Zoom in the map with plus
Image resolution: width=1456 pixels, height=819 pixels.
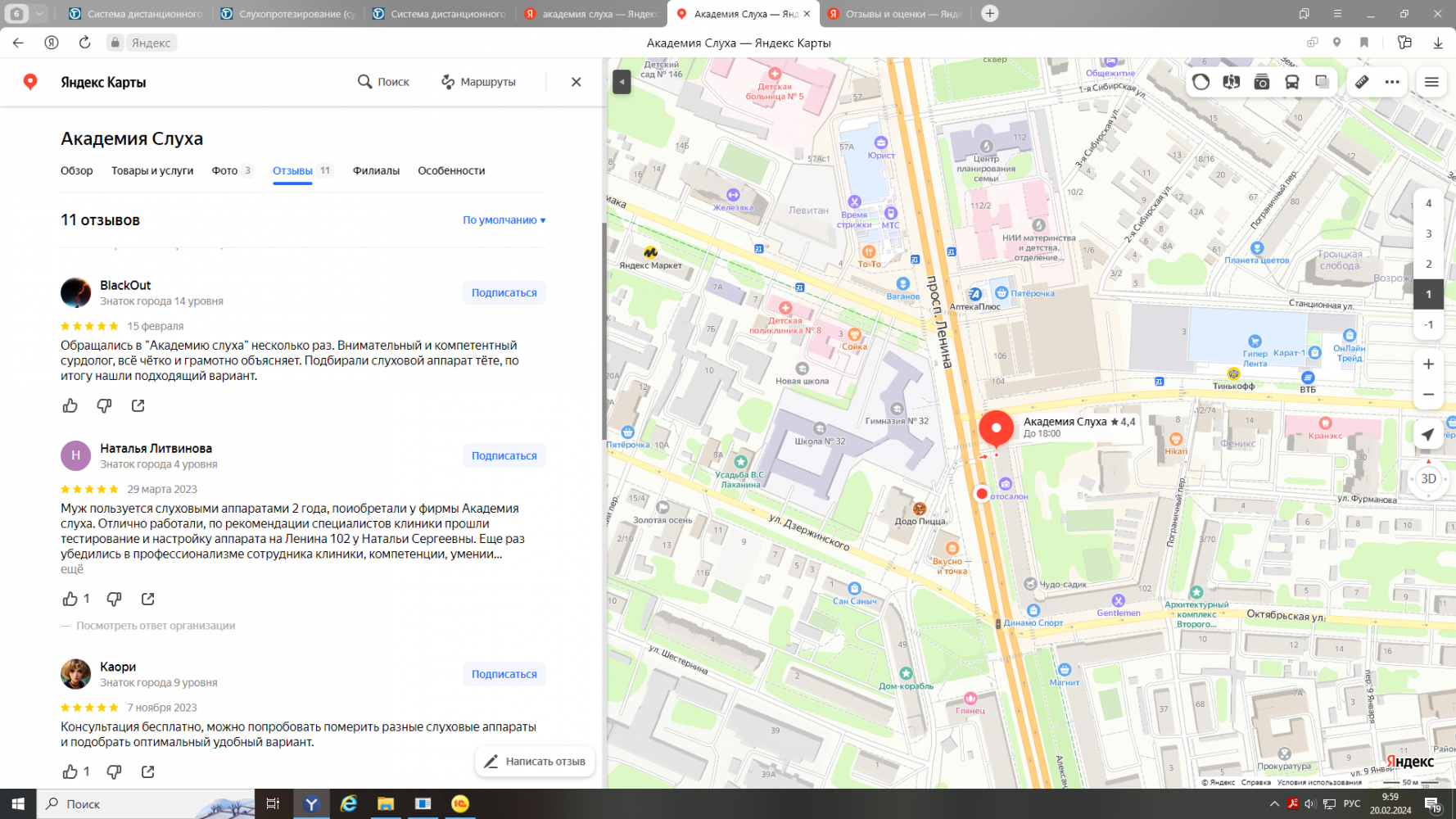pos(1428,364)
